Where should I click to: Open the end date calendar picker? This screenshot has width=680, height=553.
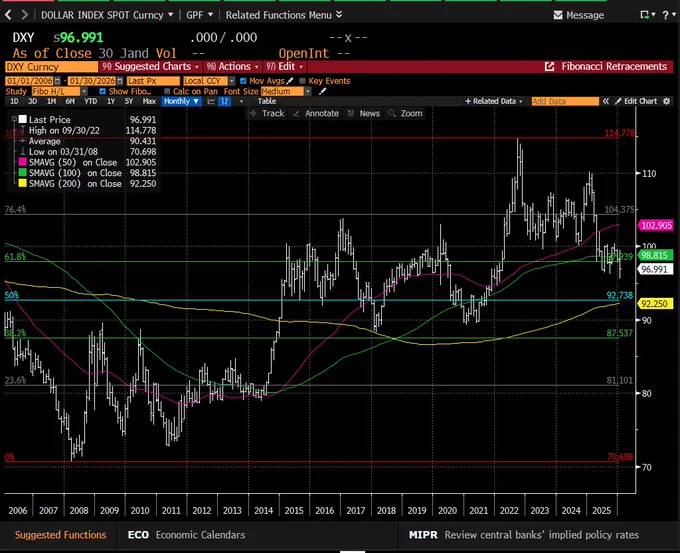click(120, 81)
